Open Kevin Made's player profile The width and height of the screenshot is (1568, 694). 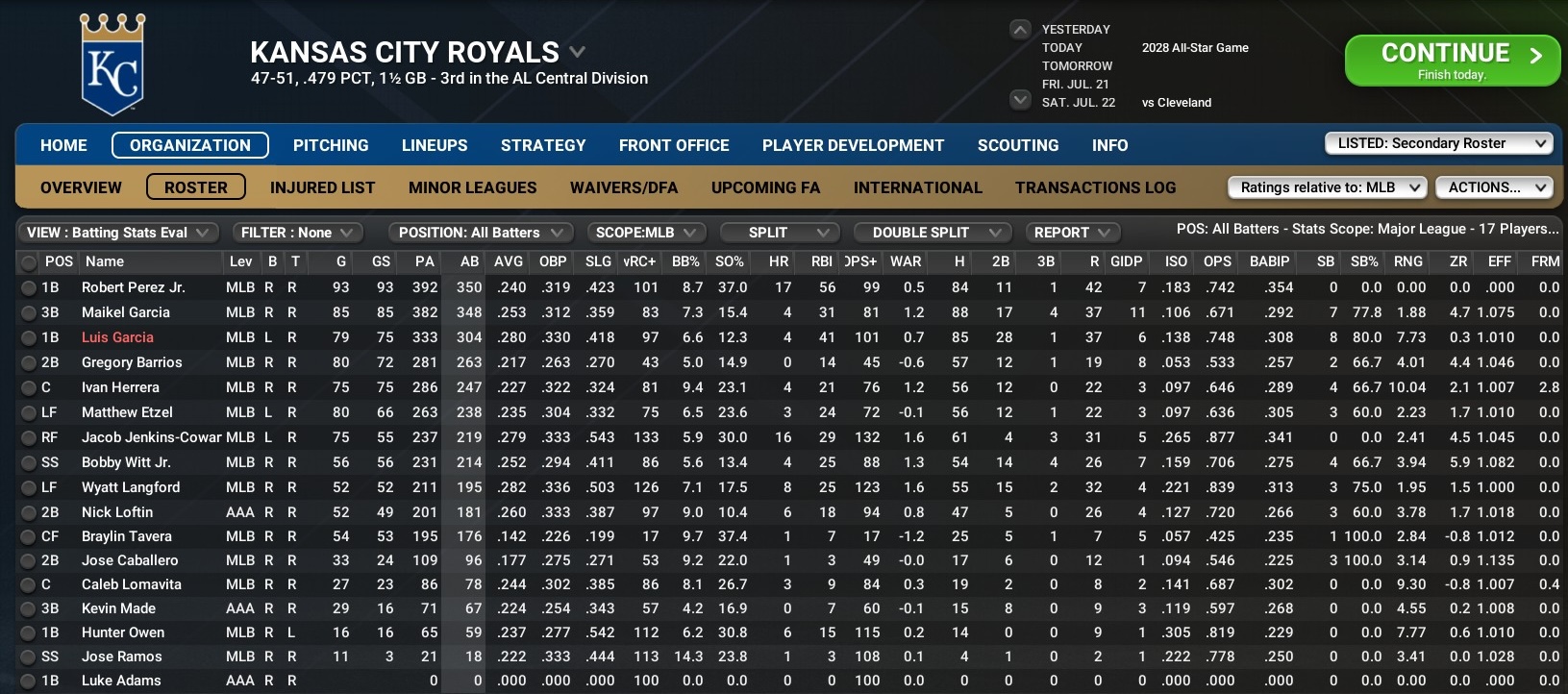118,608
